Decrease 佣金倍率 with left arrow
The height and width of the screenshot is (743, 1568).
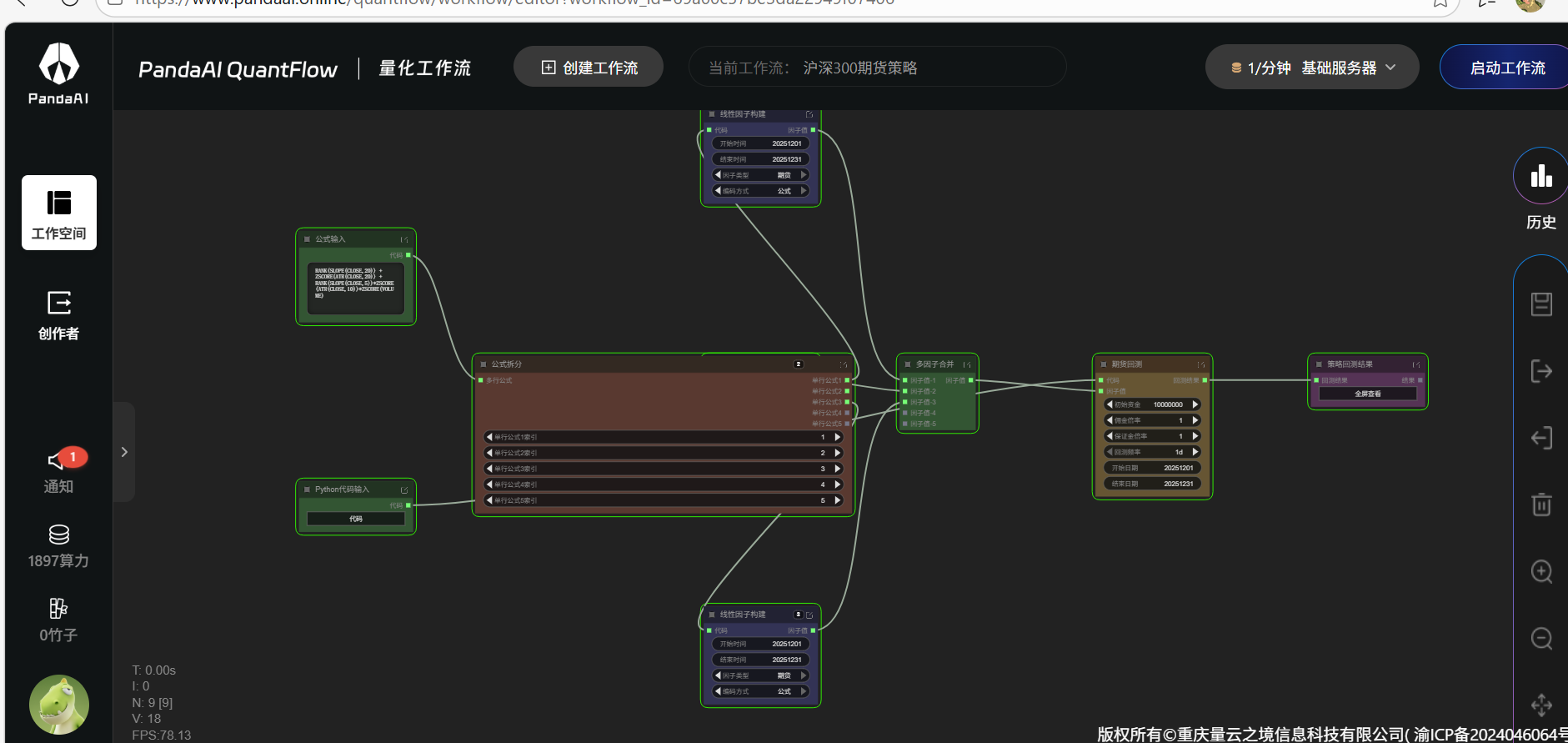coord(1110,420)
